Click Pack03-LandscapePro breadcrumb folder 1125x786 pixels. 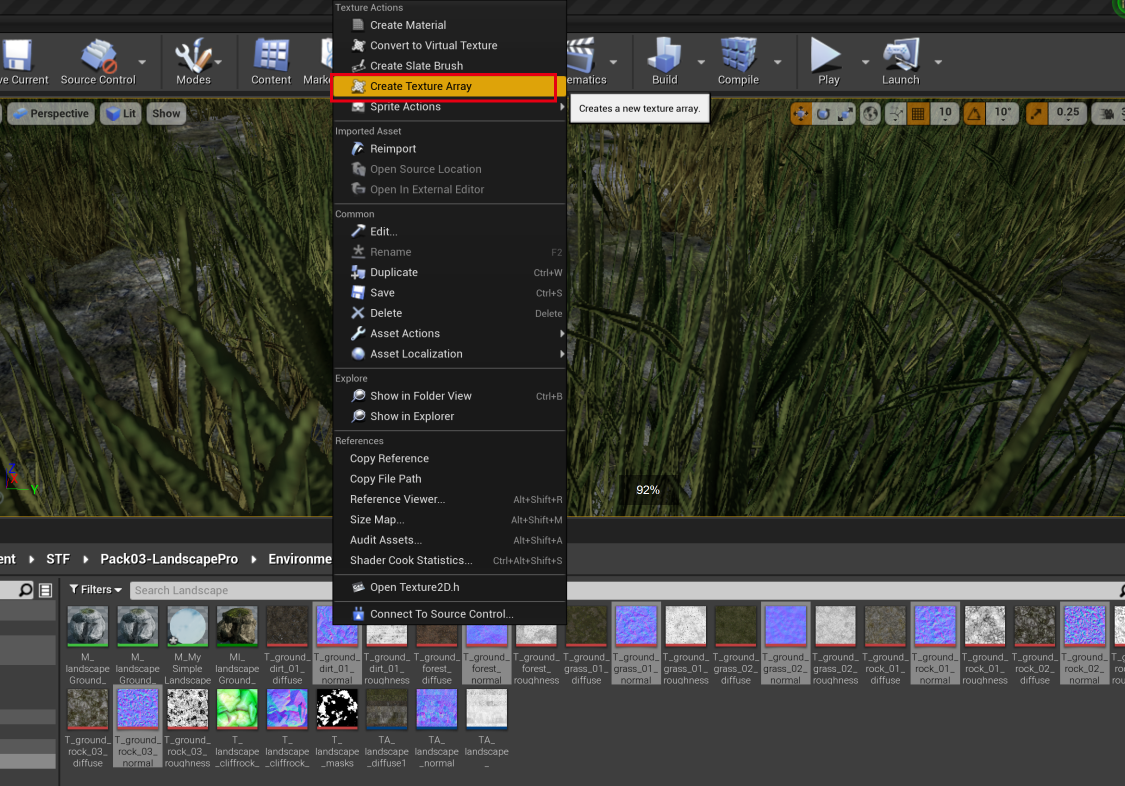[169, 559]
